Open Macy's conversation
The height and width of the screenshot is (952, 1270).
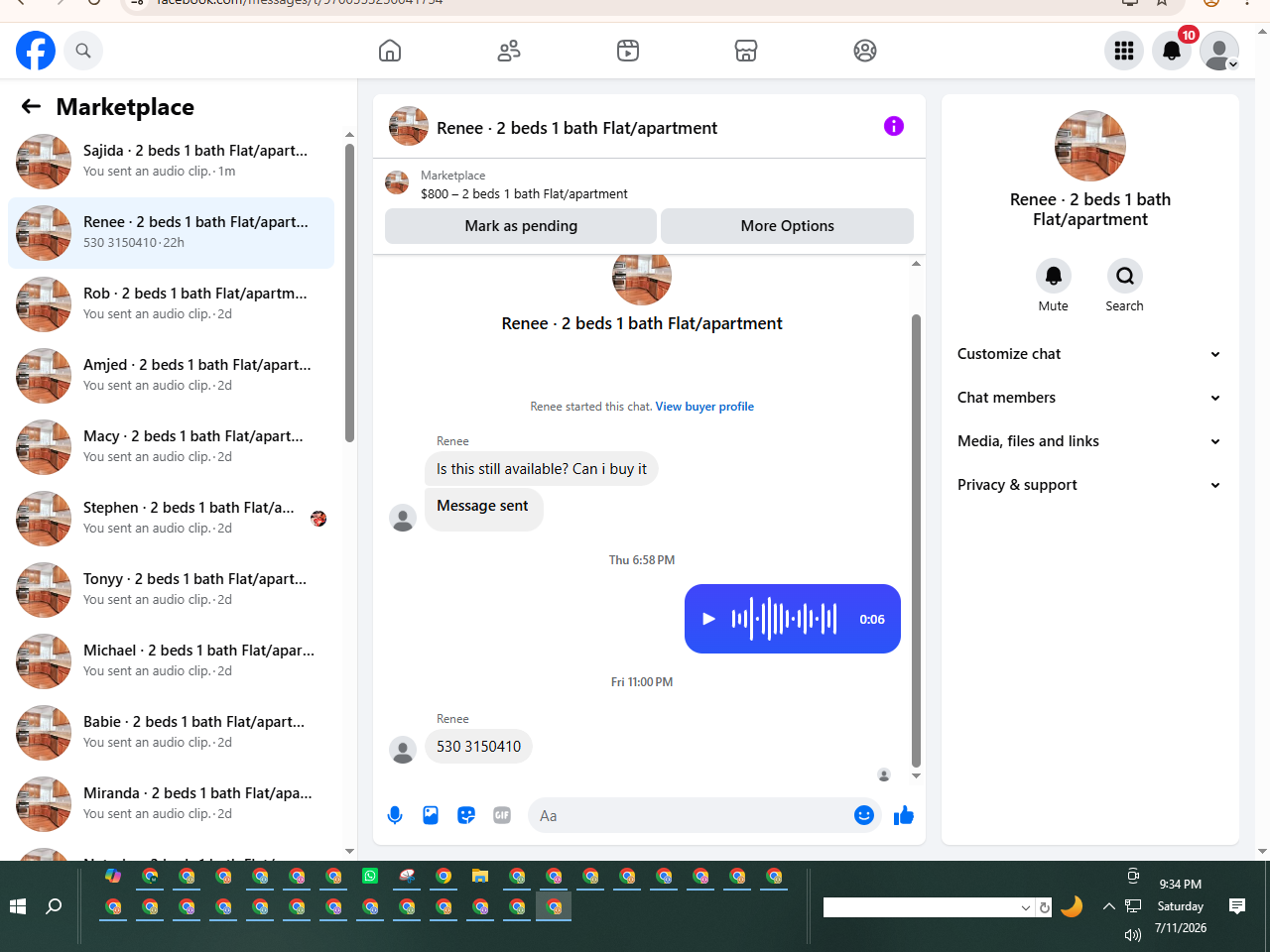click(x=172, y=447)
